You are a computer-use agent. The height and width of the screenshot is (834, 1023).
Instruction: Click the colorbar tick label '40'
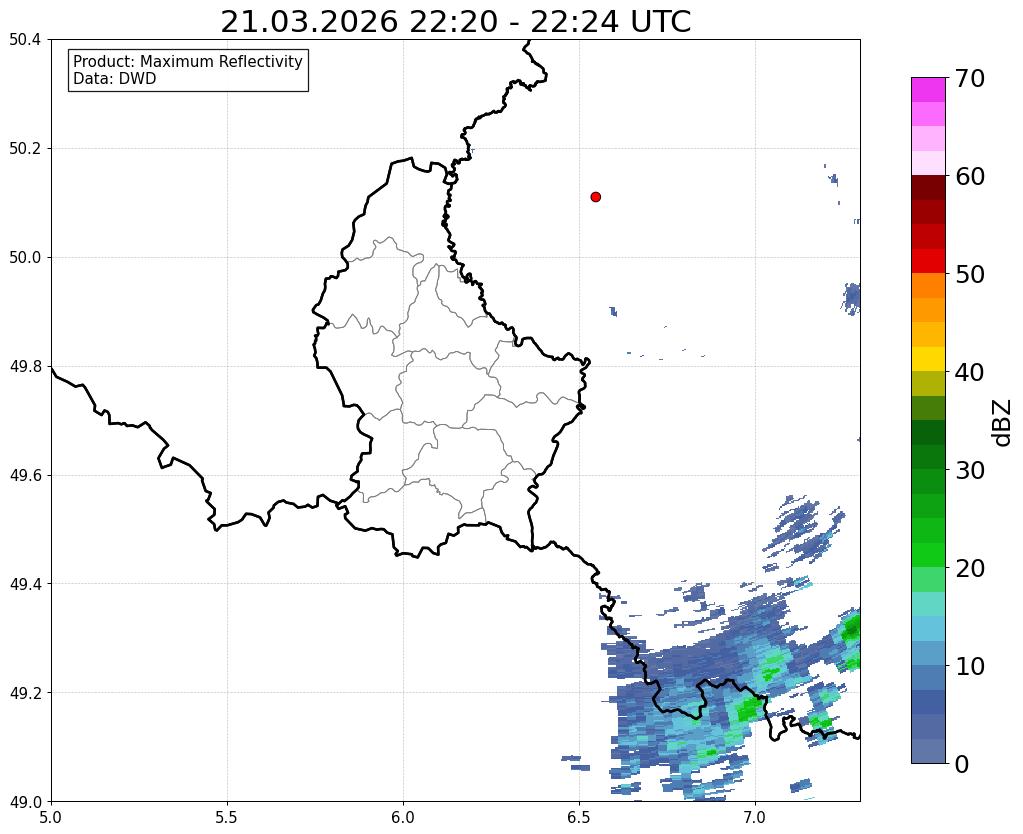pyautogui.click(x=970, y=372)
